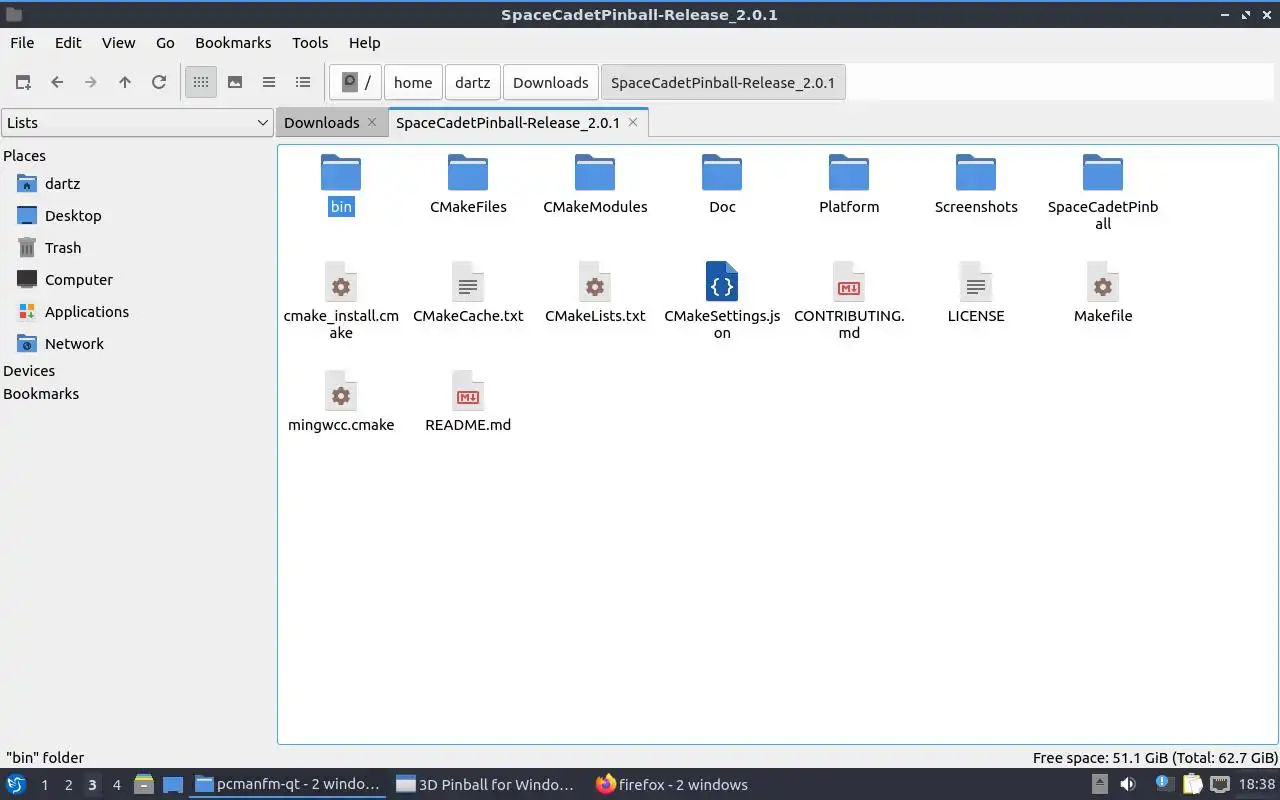Open network status tray icon
The width and height of the screenshot is (1280, 800).
pyautogui.click(x=1220, y=785)
